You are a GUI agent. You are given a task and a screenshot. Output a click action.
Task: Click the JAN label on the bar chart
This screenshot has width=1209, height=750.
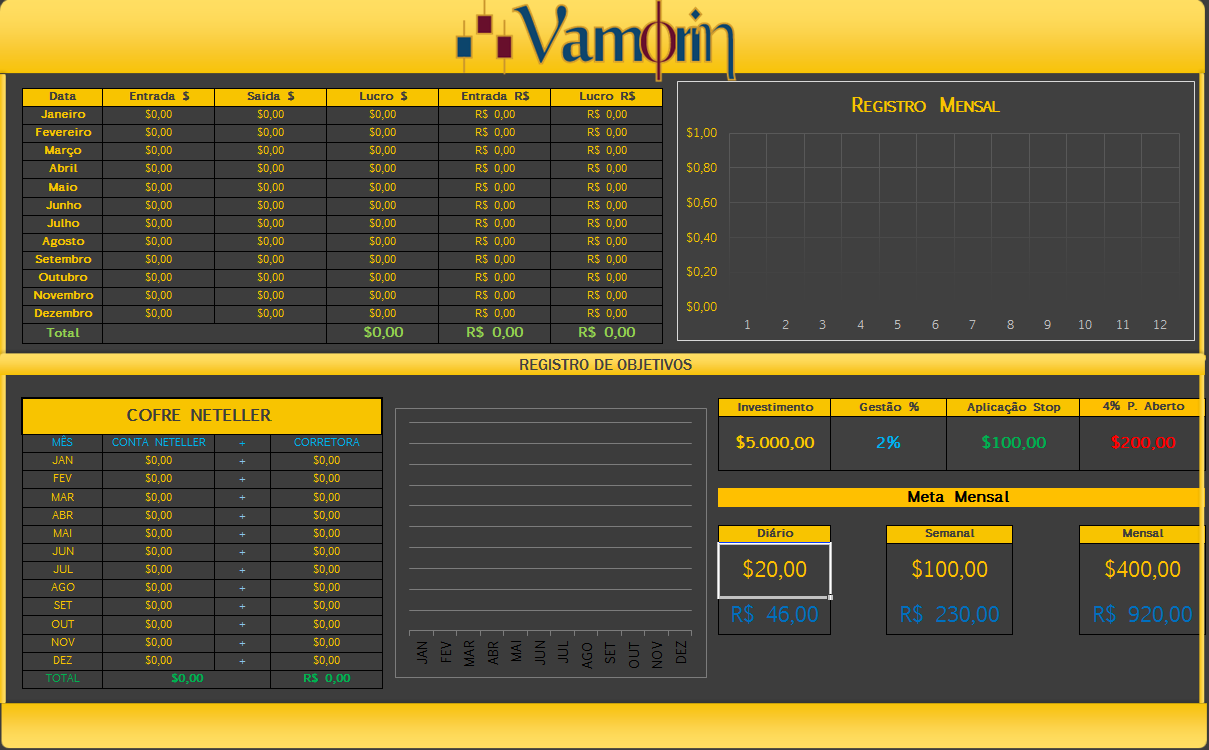click(x=421, y=652)
